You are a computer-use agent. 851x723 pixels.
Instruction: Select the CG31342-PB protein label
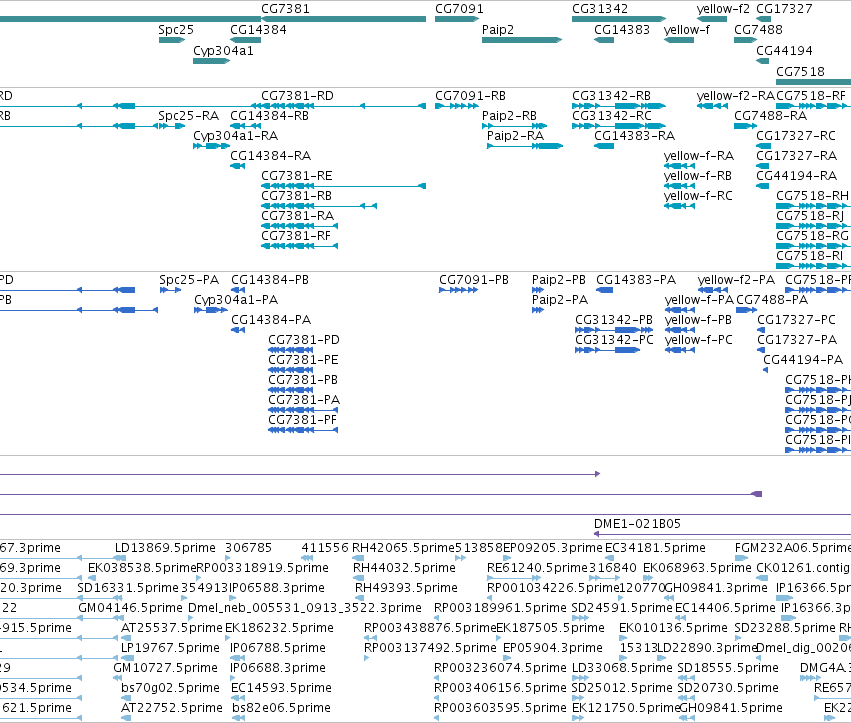(614, 320)
